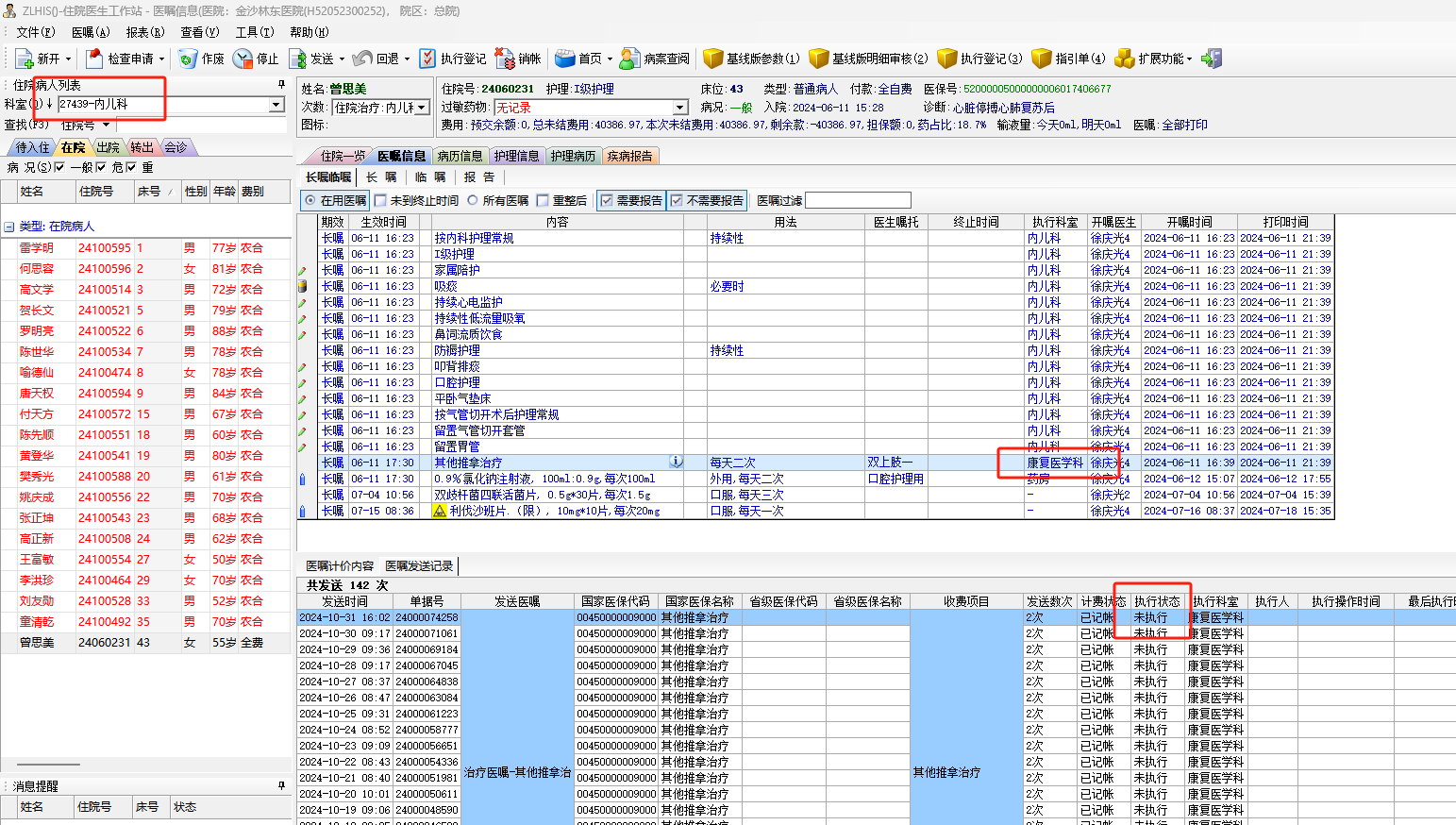Toggle the 重 patient condition checkbox
The height and width of the screenshot is (825, 1456).
tap(133, 167)
